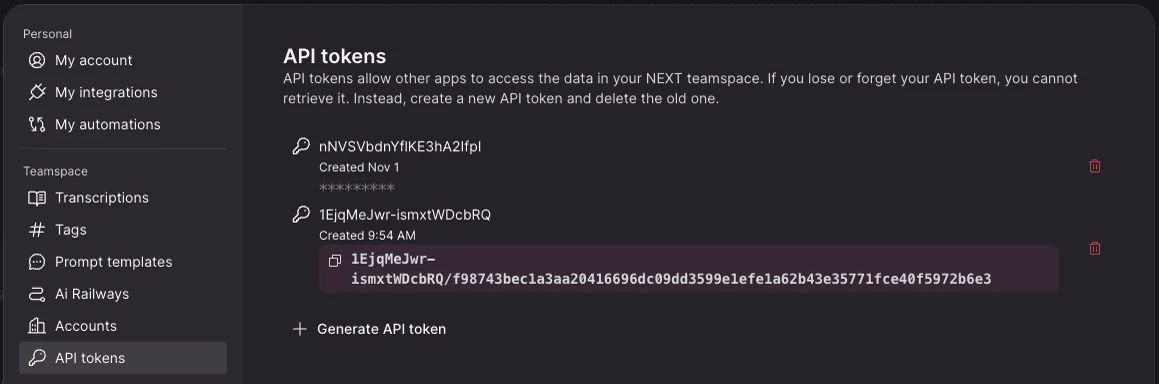Click the API tokens key icon in sidebar
Screen dimensions: 1159x384
point(37,358)
